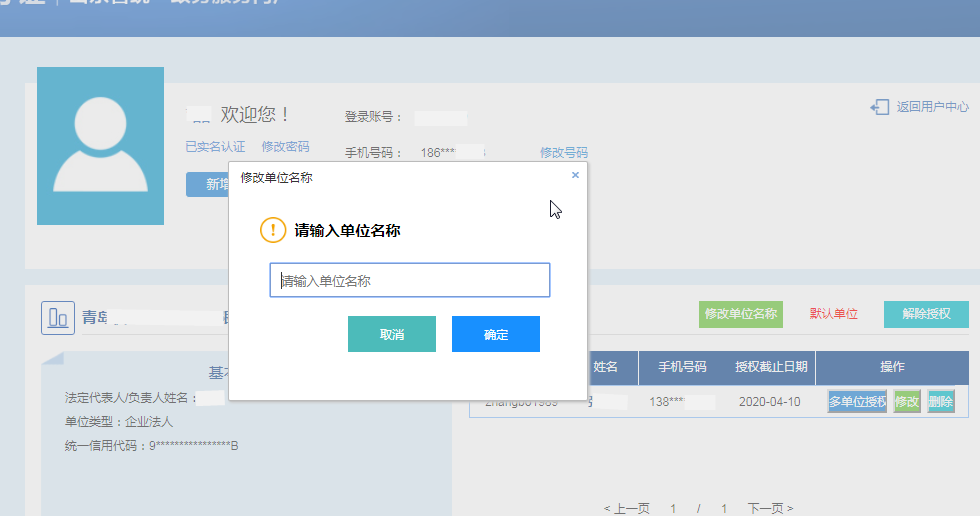Open the 修改密码 link
This screenshot has height=516, width=980.
pos(285,147)
